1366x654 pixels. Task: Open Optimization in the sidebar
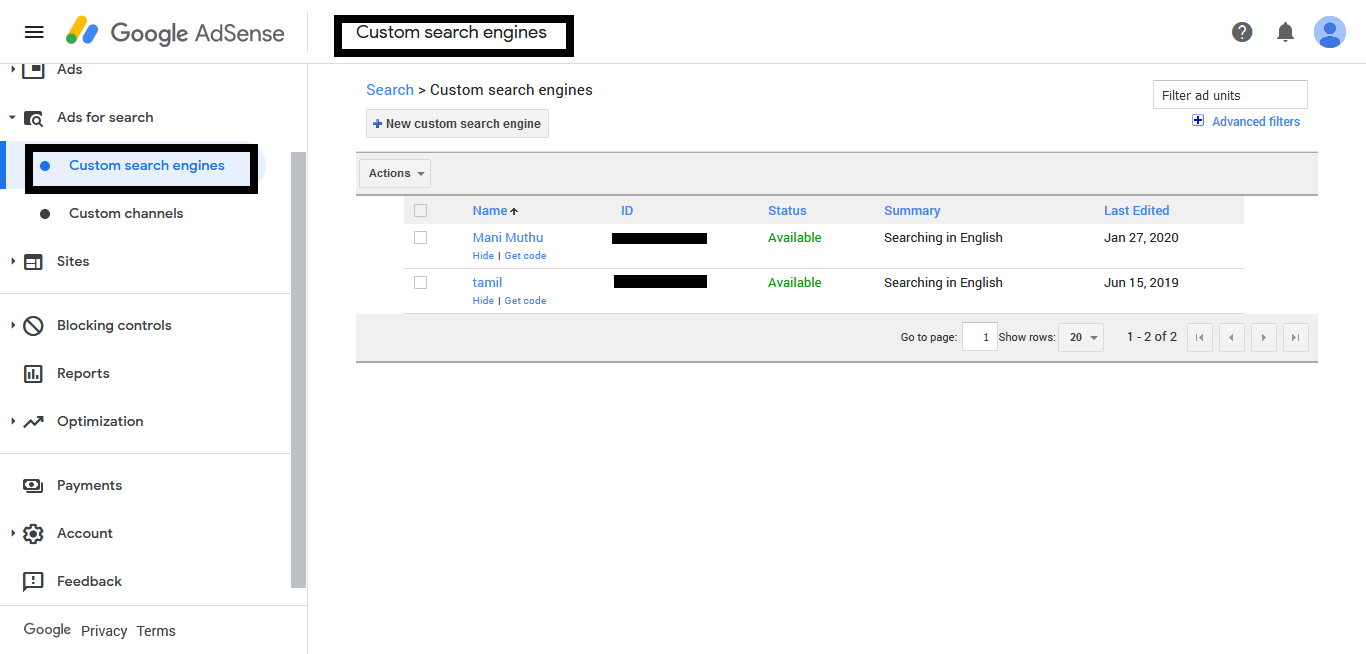point(100,422)
